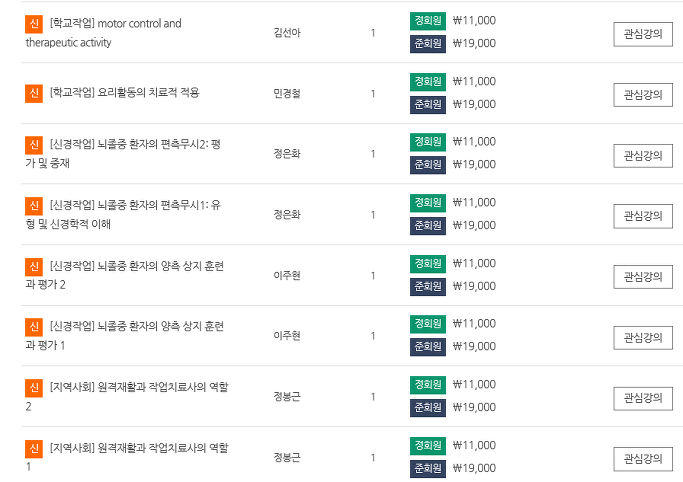
Task: Click orange 신 badge beside motor control course
Action: (x=34, y=24)
